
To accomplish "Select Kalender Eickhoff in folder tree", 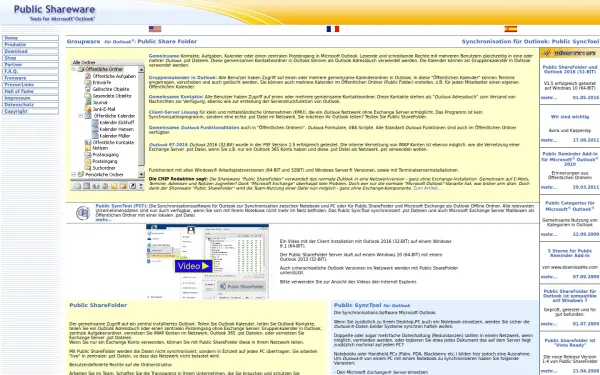I will tap(117, 122).
